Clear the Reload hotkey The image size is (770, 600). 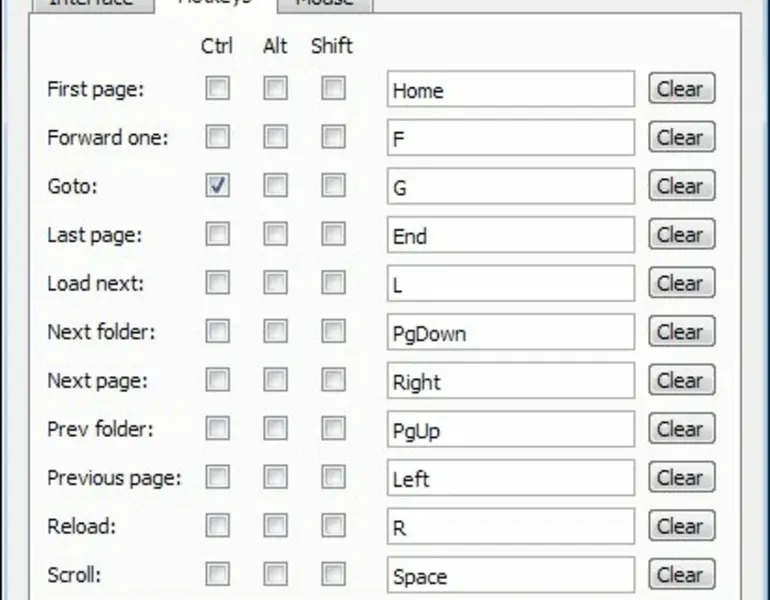(x=680, y=526)
